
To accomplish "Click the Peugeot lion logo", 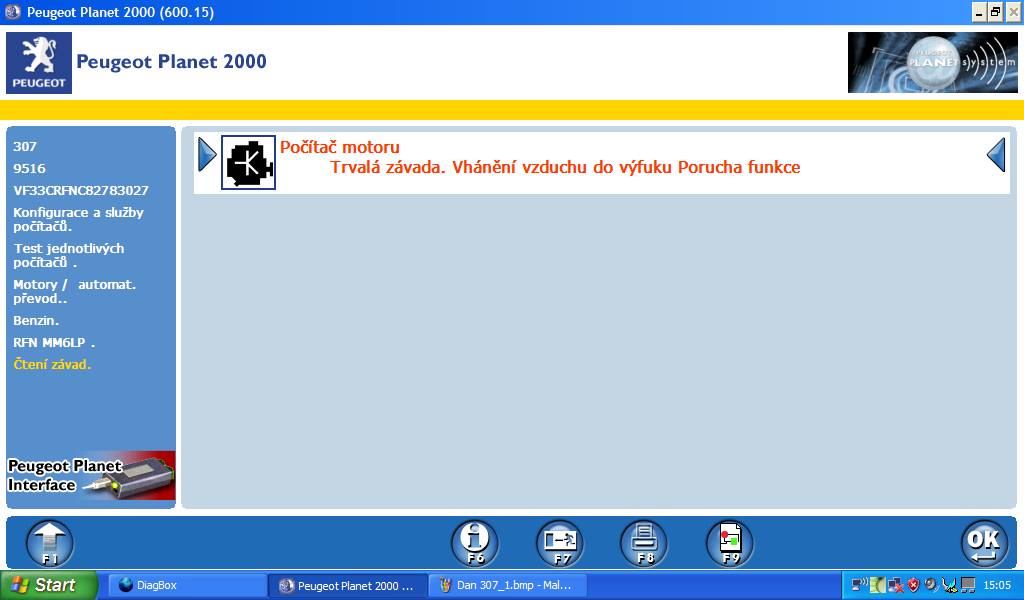I will point(39,63).
